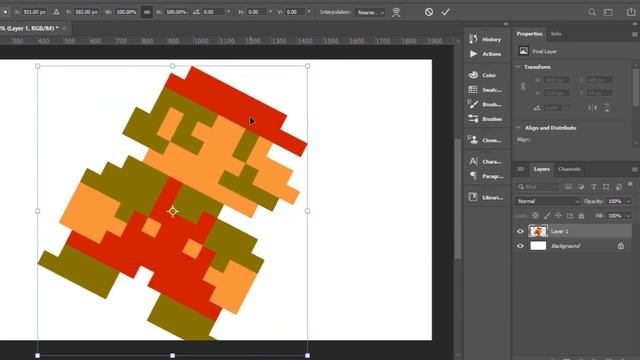Collapse the Transform section

[x=518, y=67]
